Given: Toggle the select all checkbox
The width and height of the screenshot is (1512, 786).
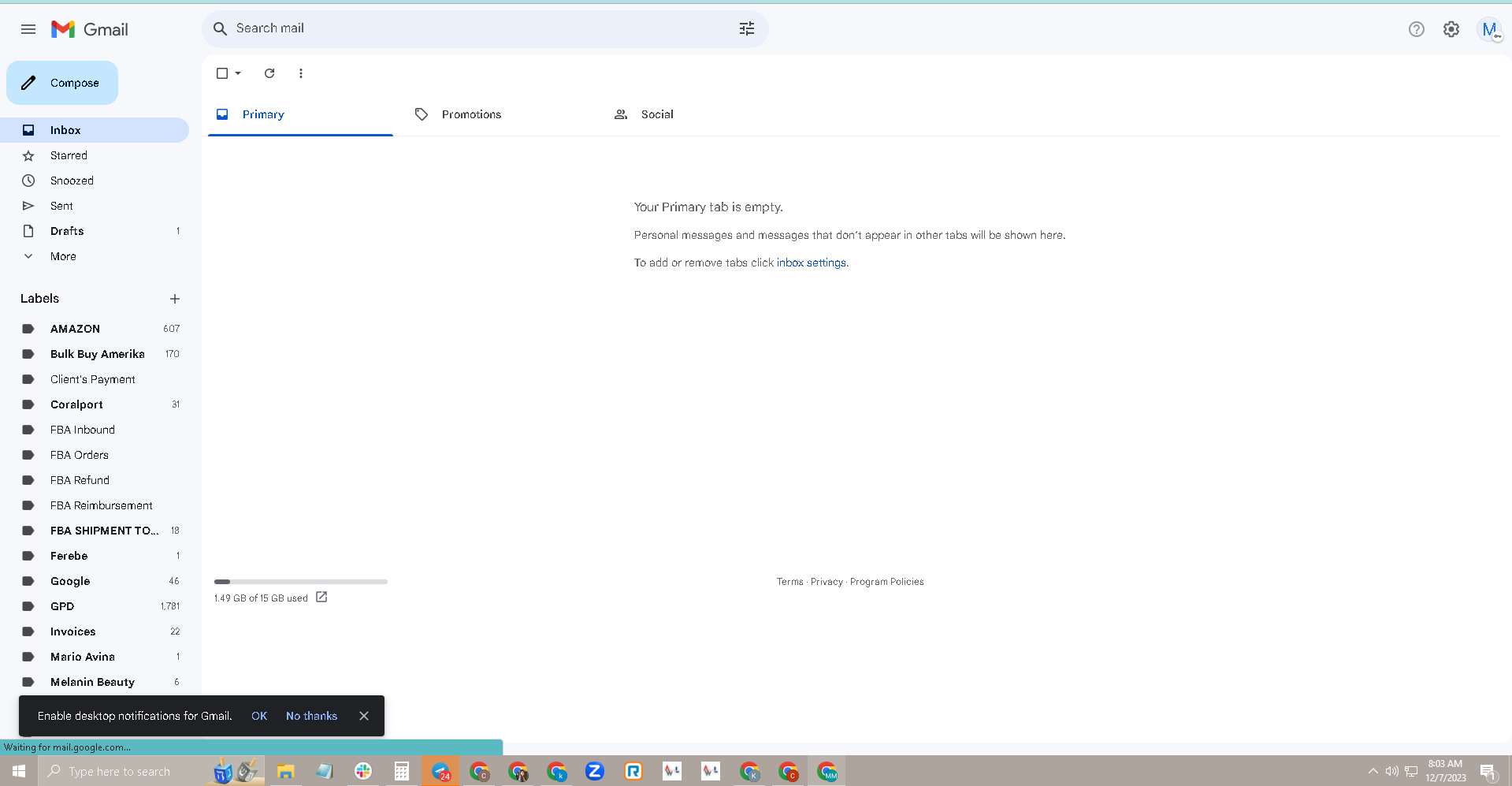Looking at the screenshot, I should coord(222,73).
